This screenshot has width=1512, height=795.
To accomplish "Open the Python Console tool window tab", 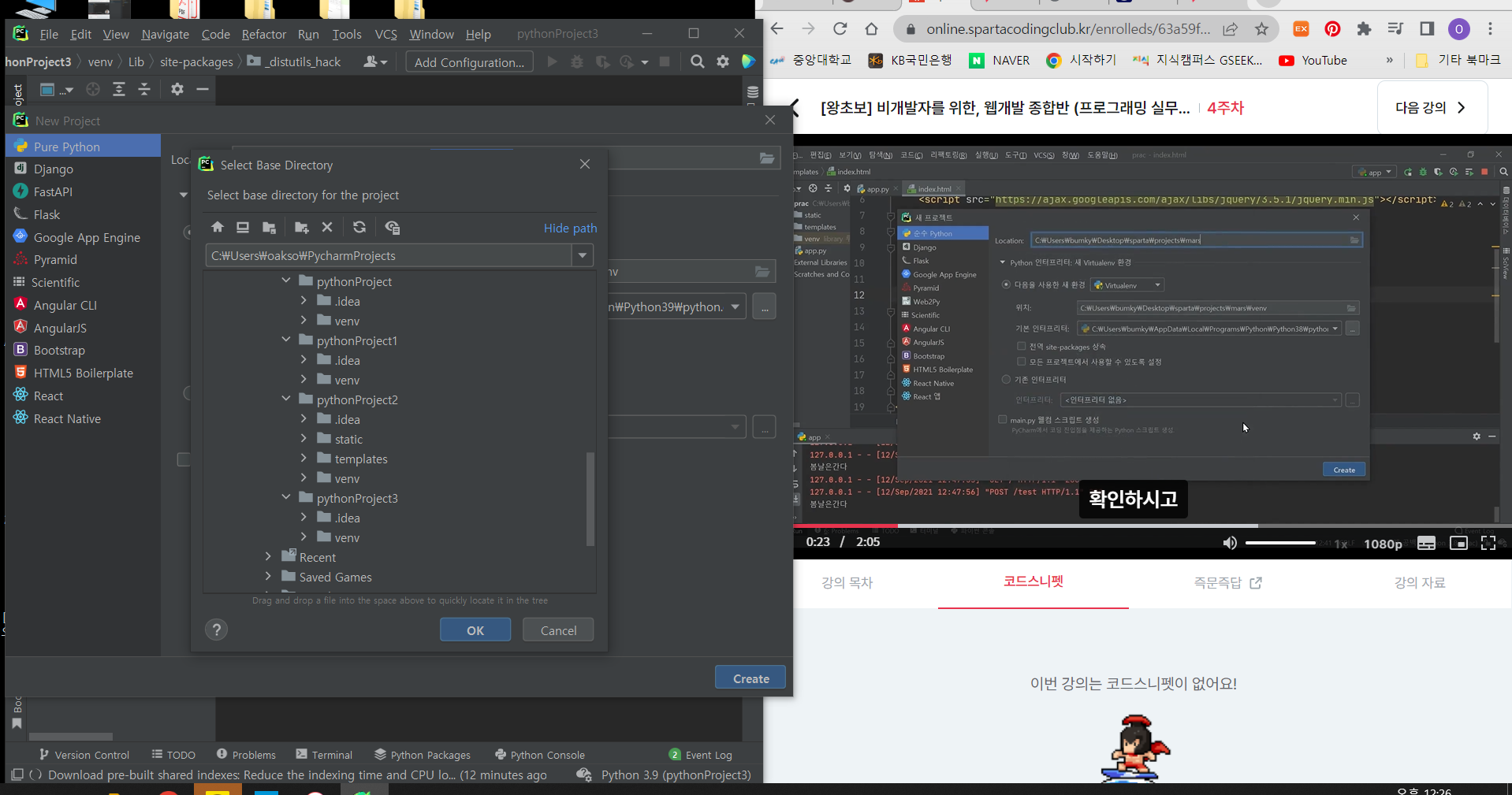I will click(x=540, y=755).
